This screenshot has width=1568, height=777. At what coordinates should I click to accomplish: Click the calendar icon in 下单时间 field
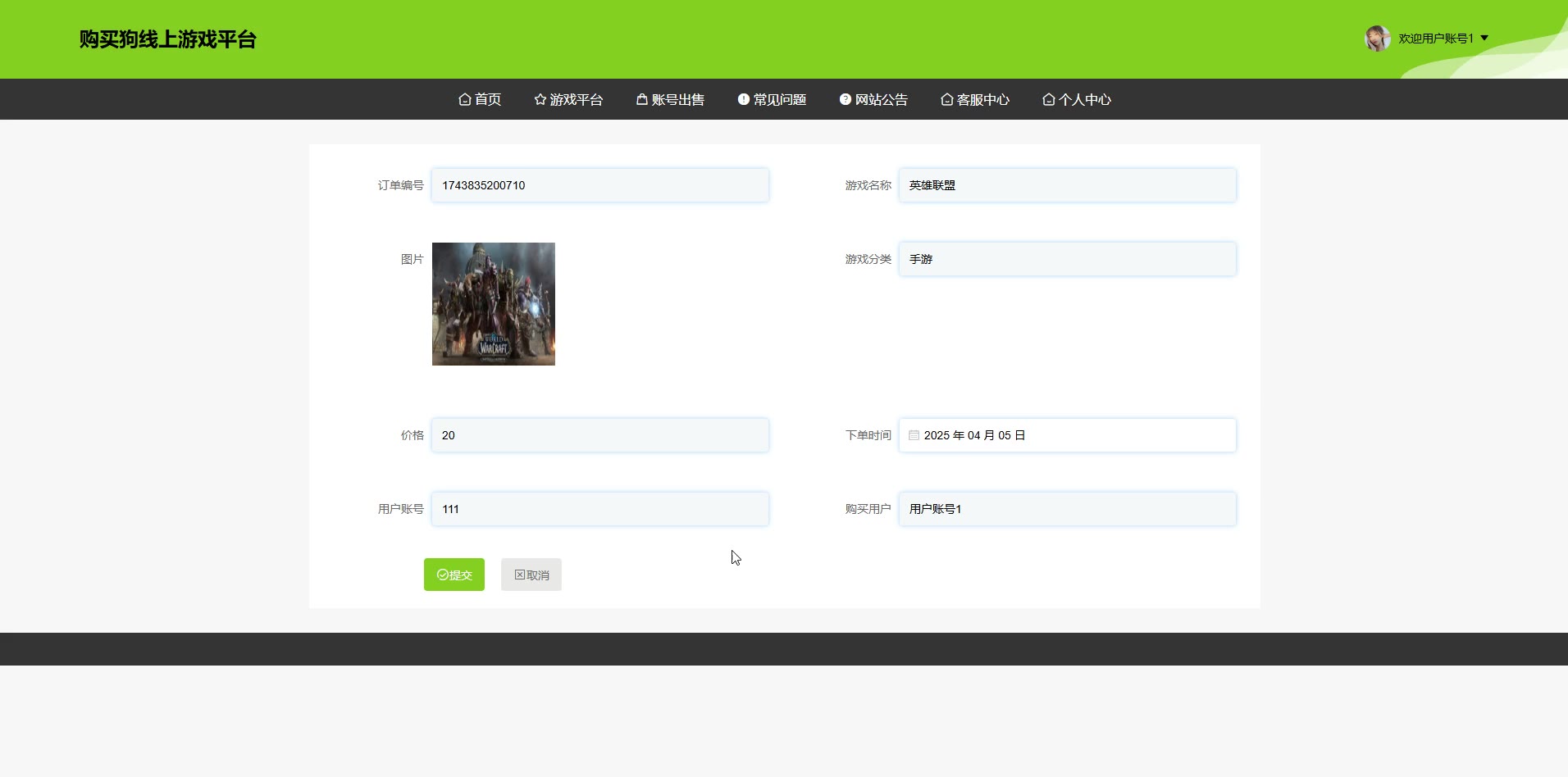914,435
